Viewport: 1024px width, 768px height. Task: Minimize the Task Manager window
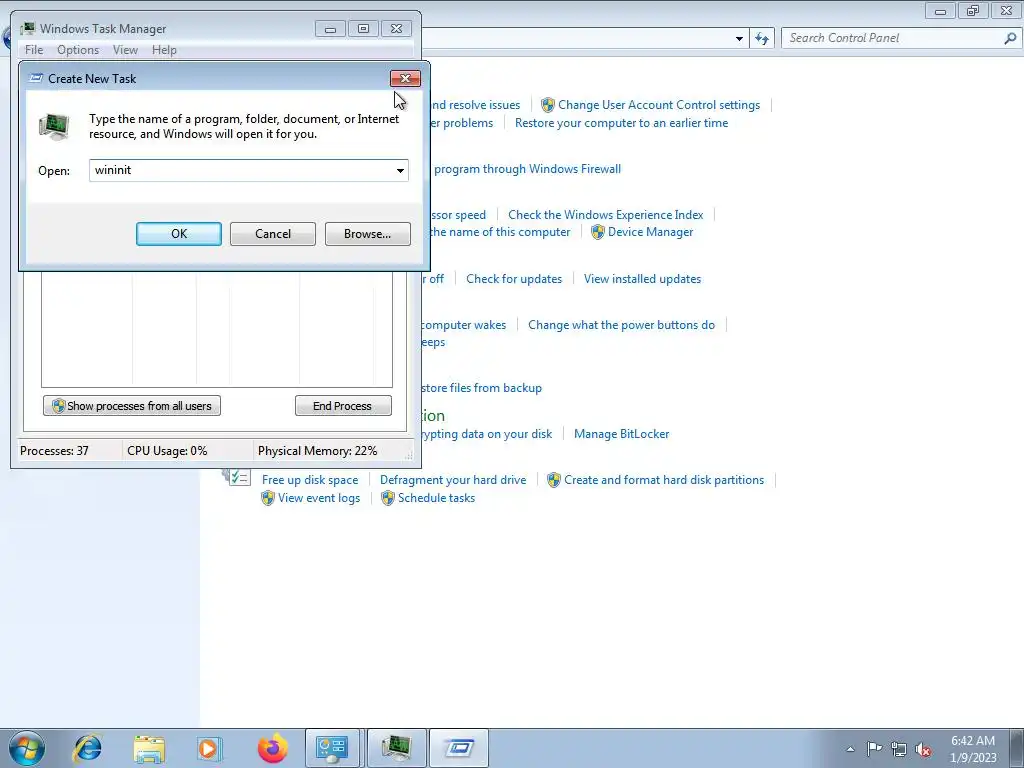330,29
